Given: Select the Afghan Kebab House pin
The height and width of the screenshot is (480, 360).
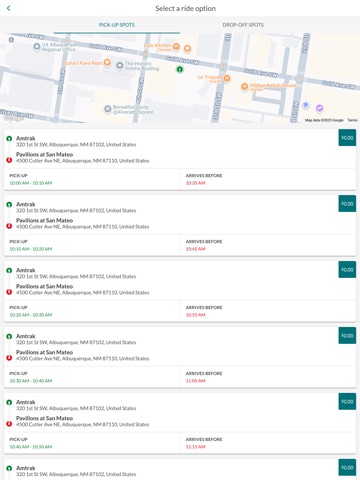Looking at the screenshot, I should pos(244,87).
